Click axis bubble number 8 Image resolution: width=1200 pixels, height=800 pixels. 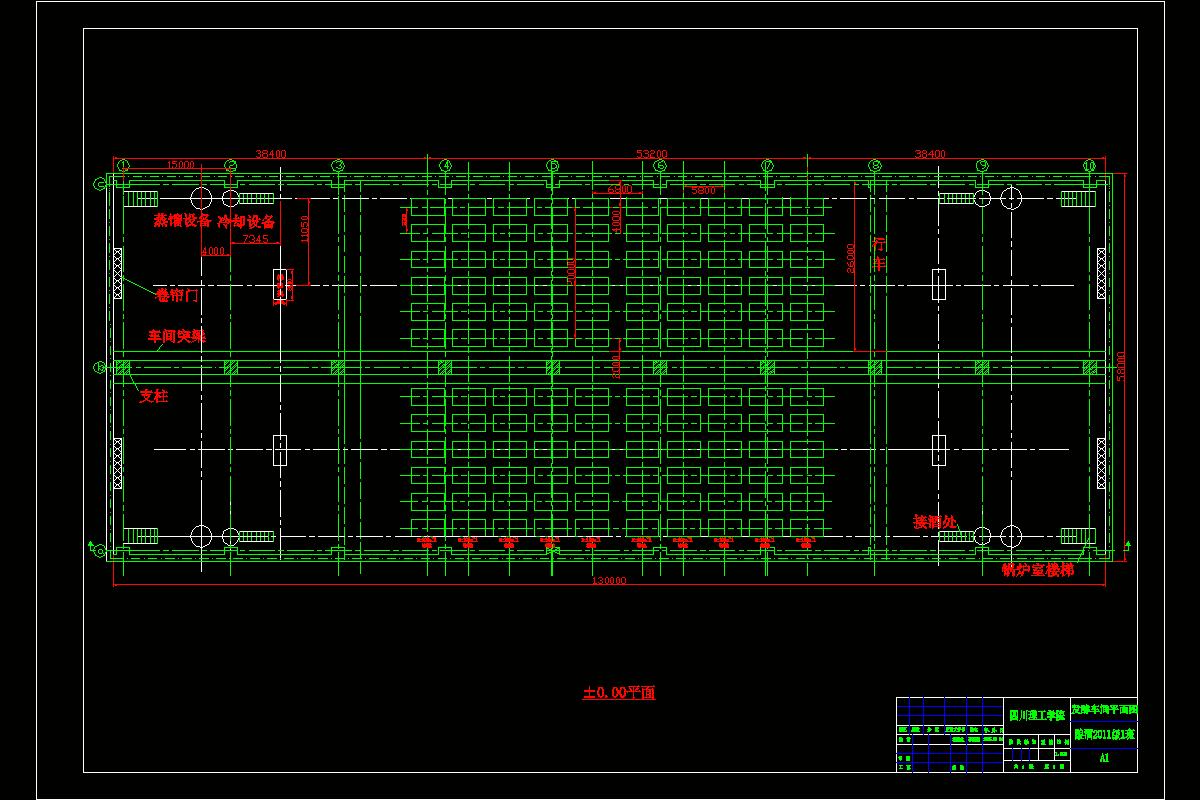875,165
